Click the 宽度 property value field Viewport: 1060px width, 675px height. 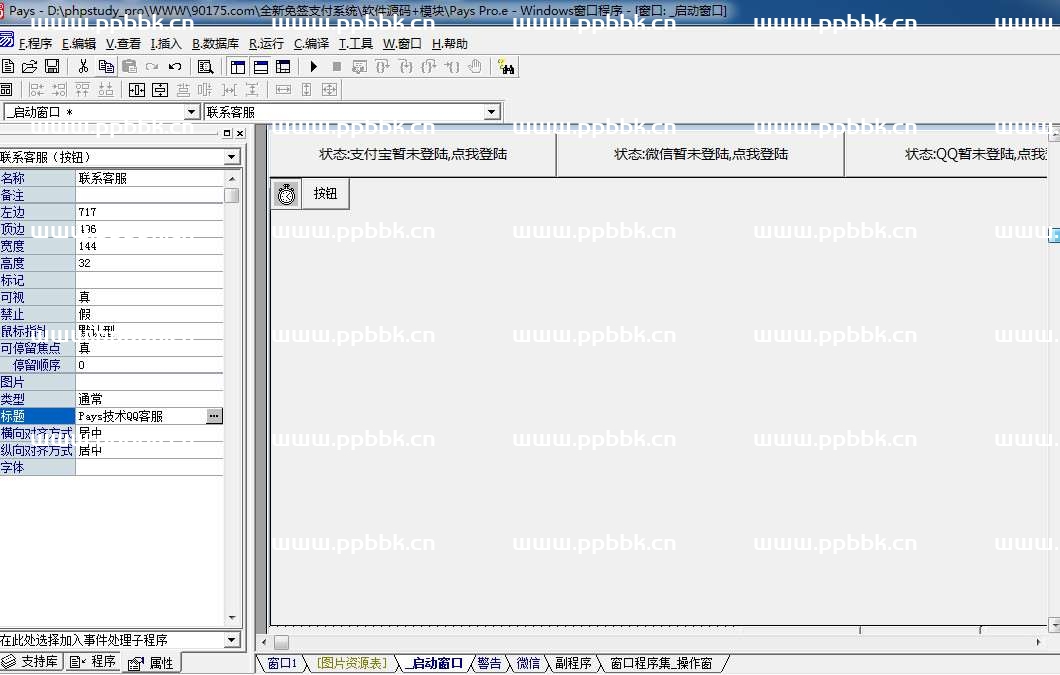click(x=150, y=246)
